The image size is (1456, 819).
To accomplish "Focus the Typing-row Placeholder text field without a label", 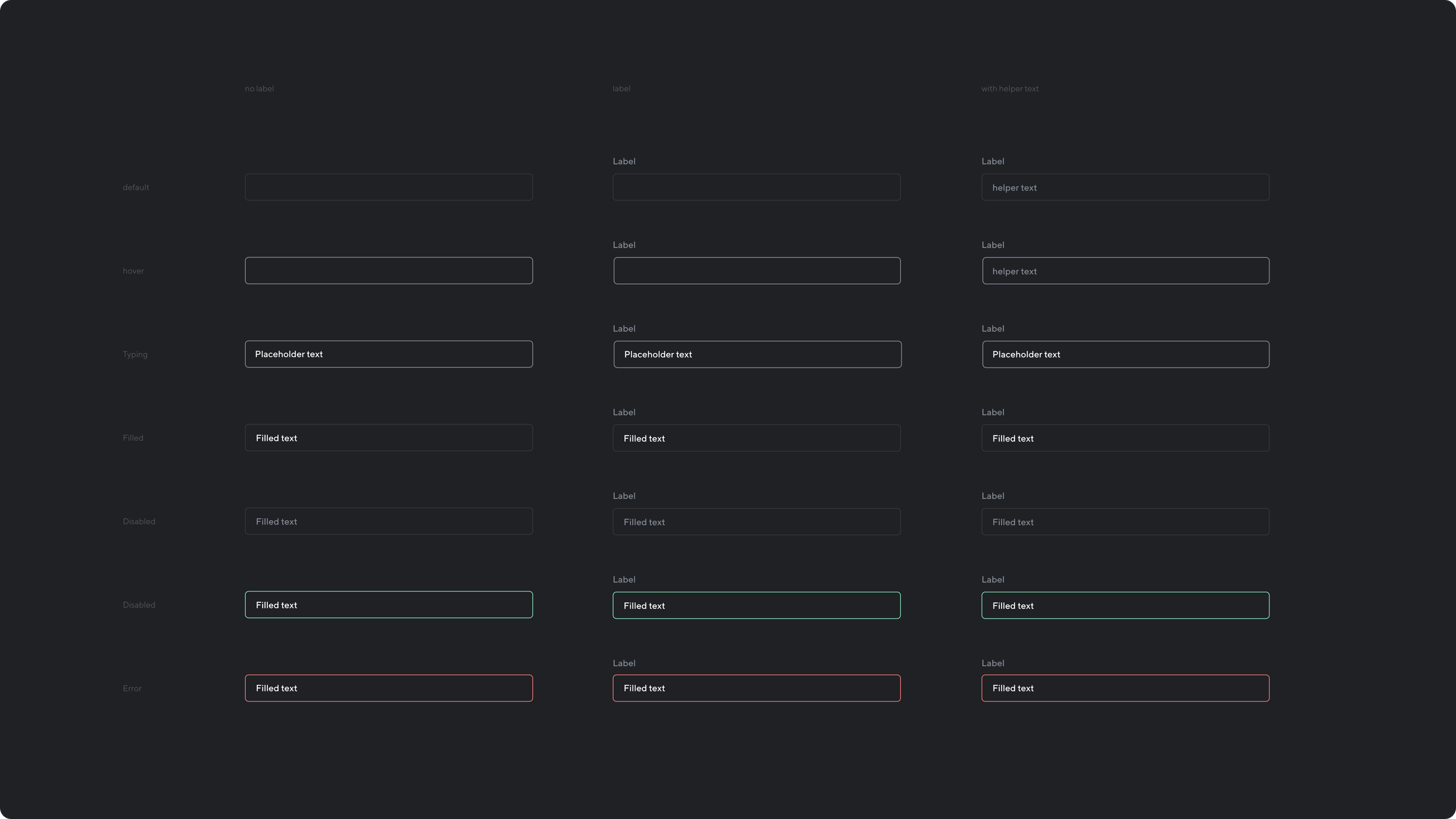I will tap(388, 354).
